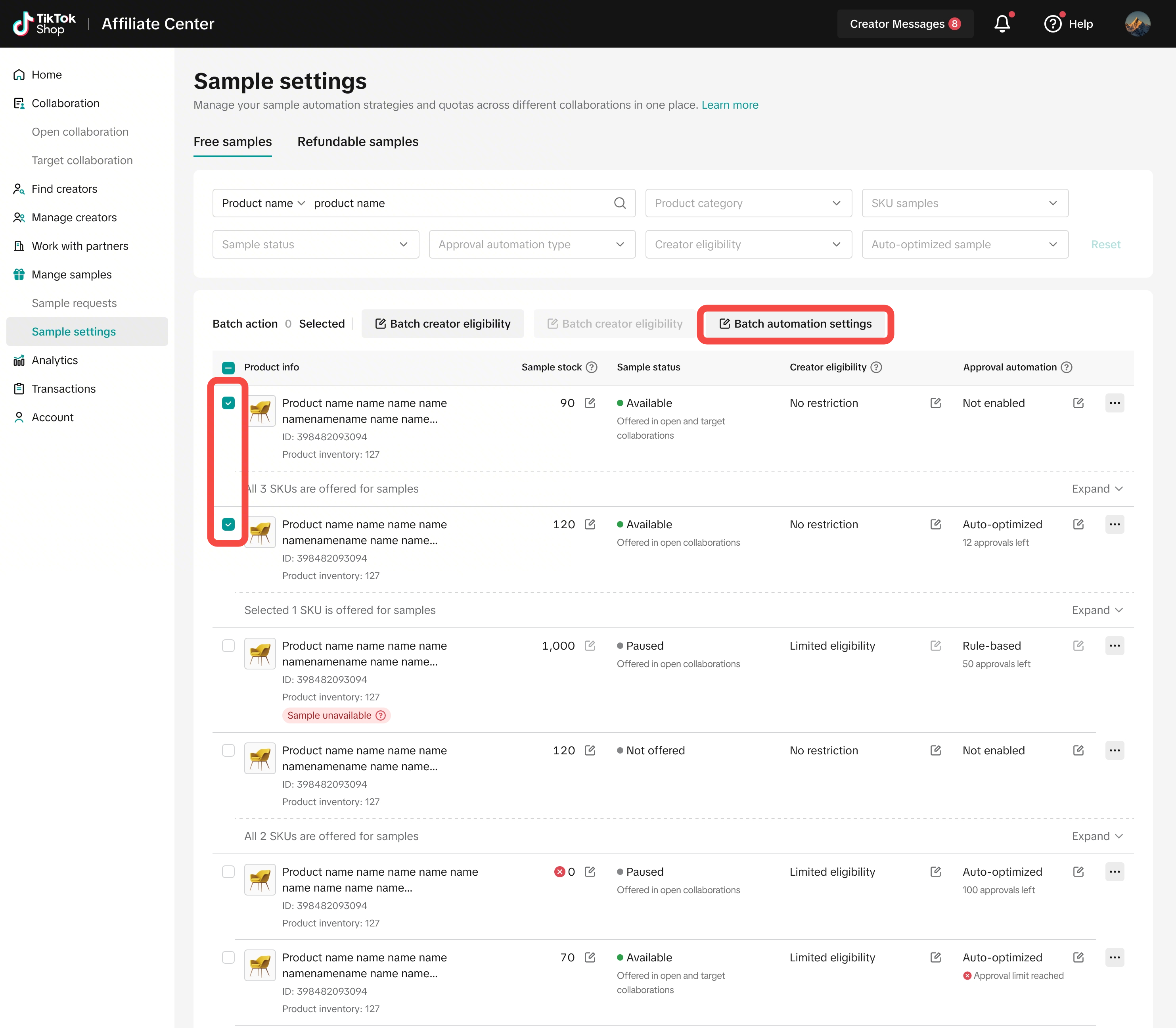The image size is (1176, 1028).
Task: Expand the 'Selected 1 SKU is offered' row
Action: point(1097,610)
